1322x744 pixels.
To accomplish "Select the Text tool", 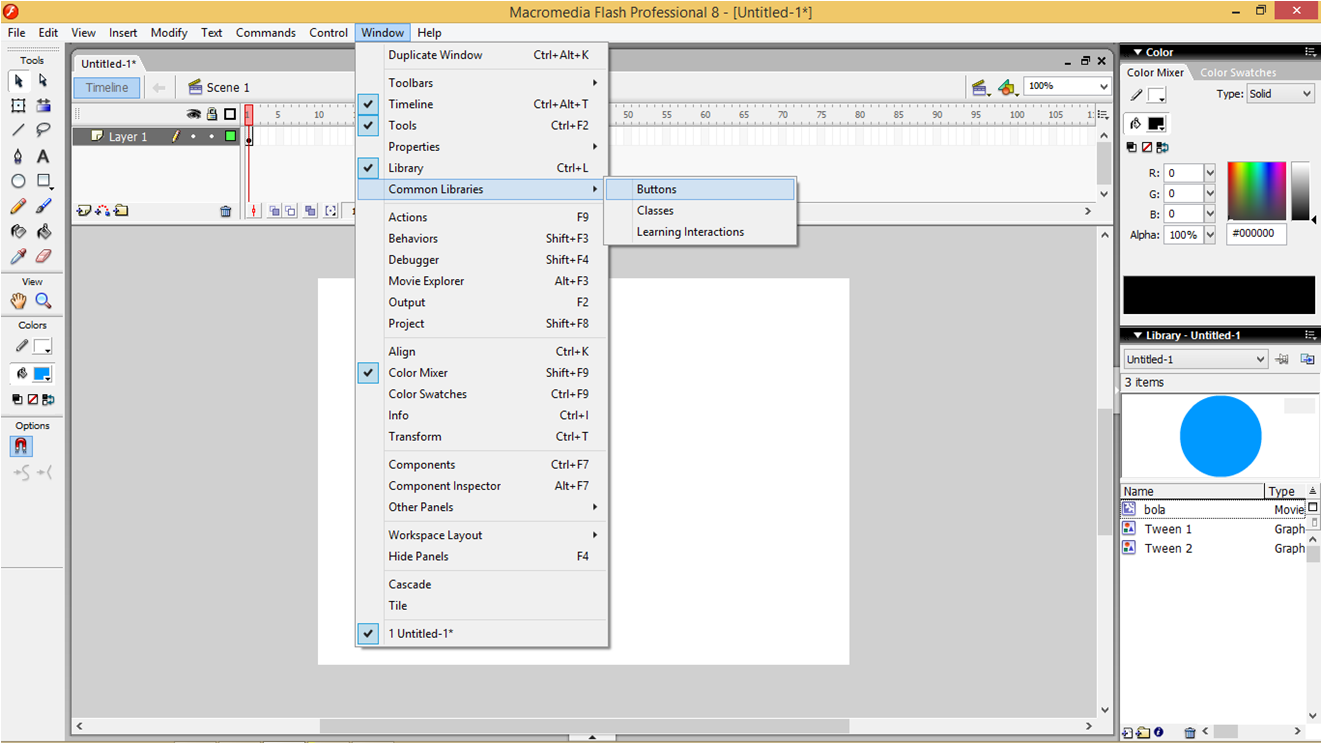I will [43, 156].
